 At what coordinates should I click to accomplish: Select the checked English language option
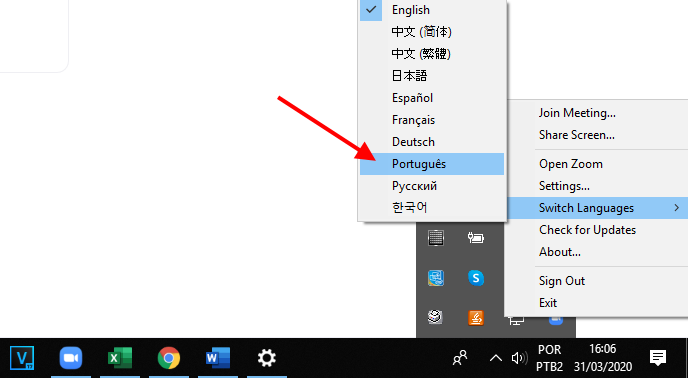point(432,10)
